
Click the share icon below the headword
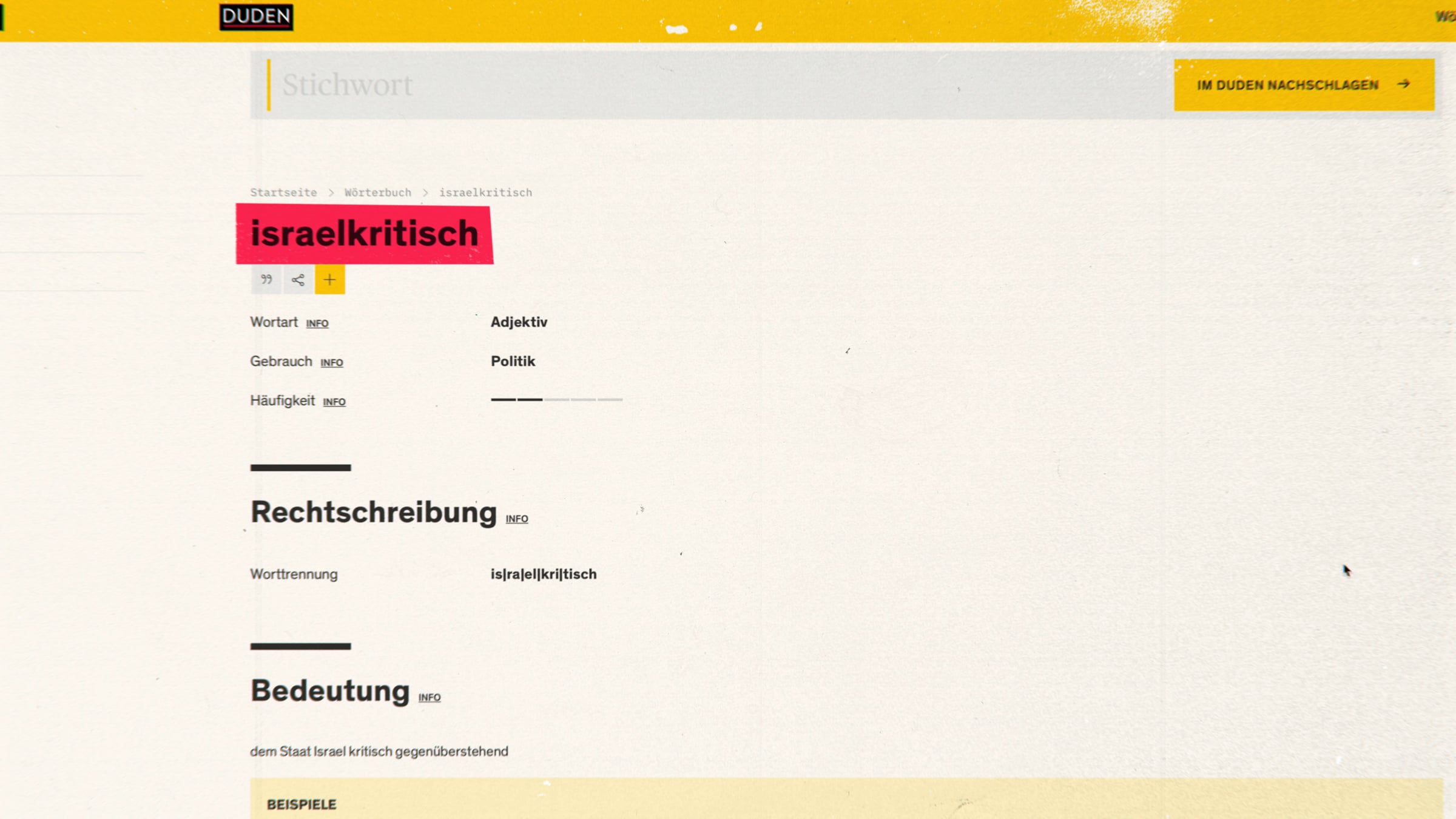(x=298, y=280)
